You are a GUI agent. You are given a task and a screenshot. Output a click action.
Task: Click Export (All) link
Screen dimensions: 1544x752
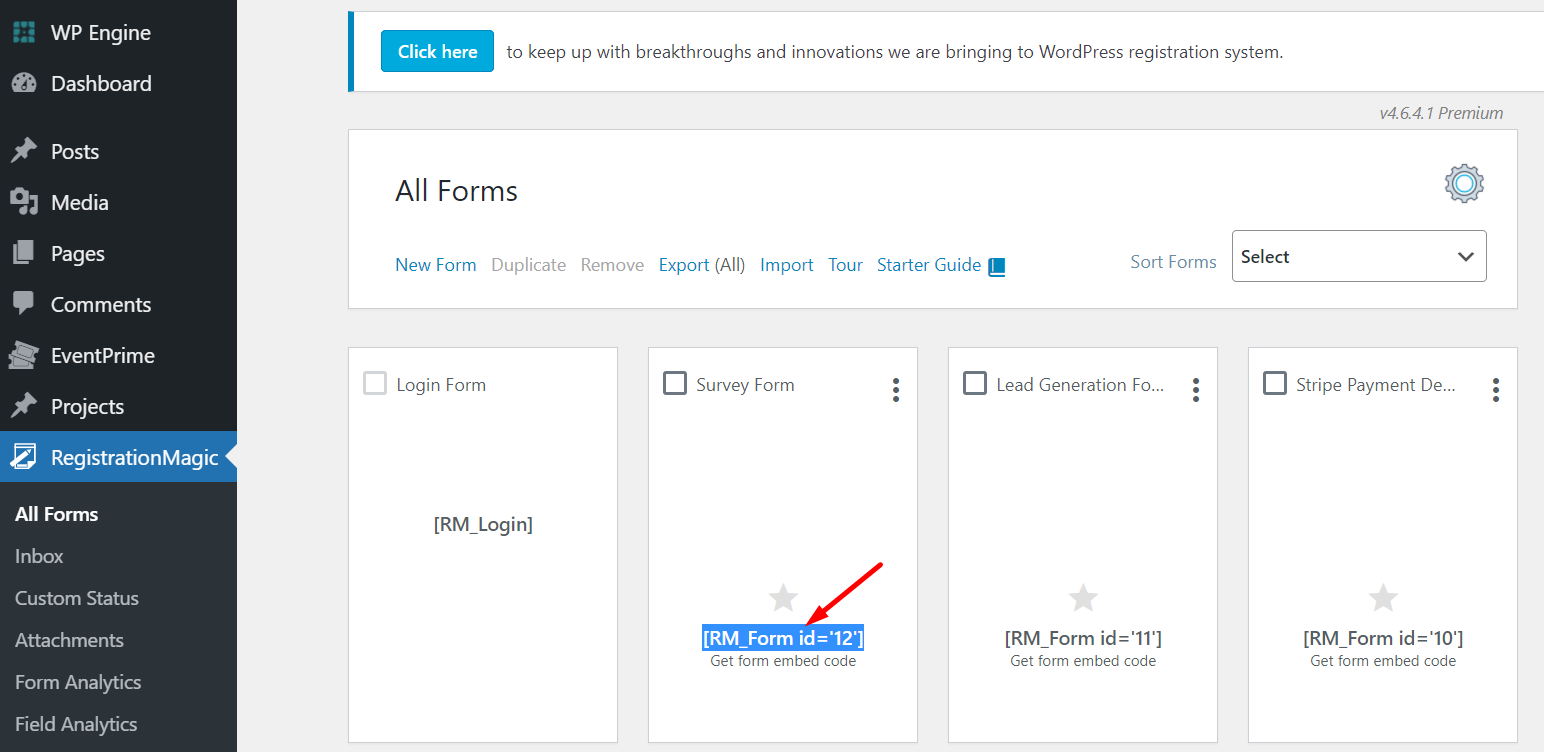click(x=702, y=265)
